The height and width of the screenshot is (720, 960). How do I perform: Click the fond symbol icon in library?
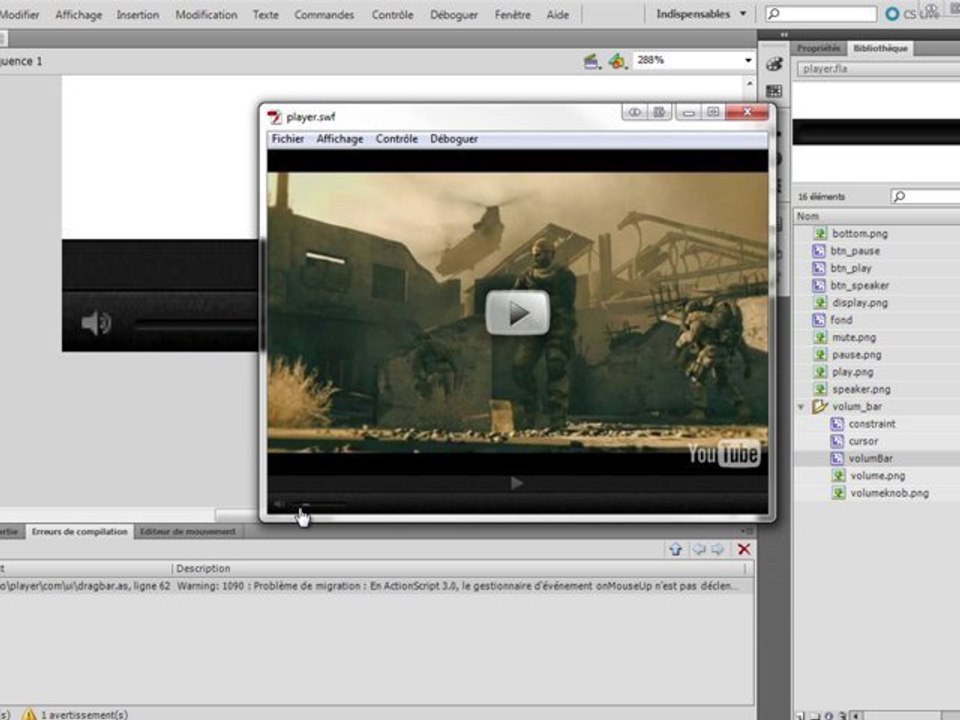tap(819, 320)
